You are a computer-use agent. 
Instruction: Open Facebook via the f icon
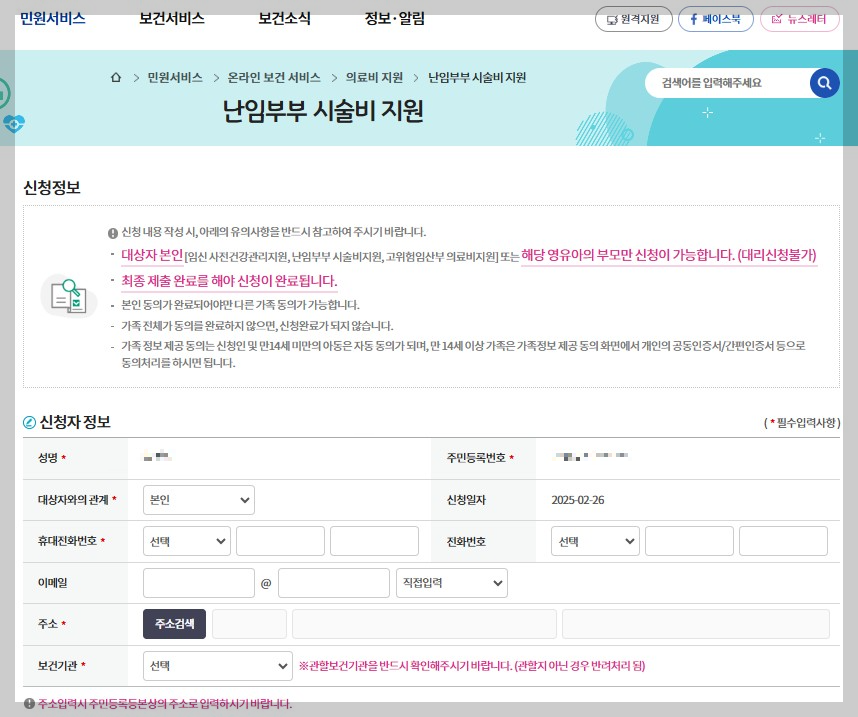click(x=695, y=19)
